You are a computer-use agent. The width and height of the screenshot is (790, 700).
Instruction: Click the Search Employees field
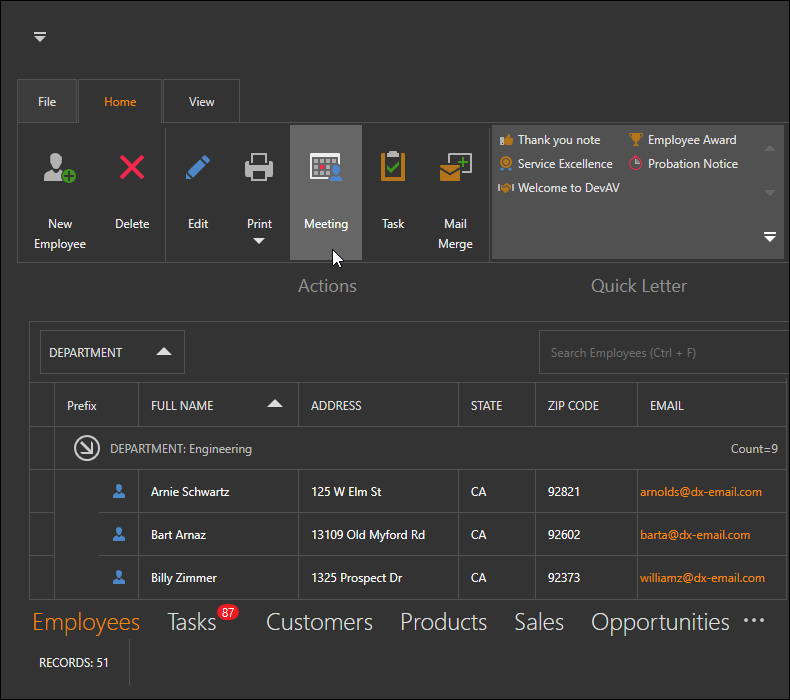[664, 353]
